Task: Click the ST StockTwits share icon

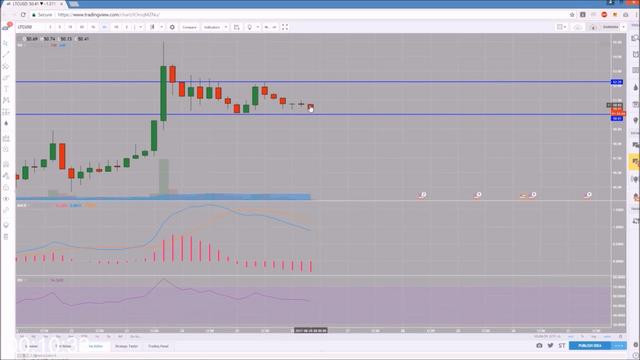Action: tap(562, 346)
